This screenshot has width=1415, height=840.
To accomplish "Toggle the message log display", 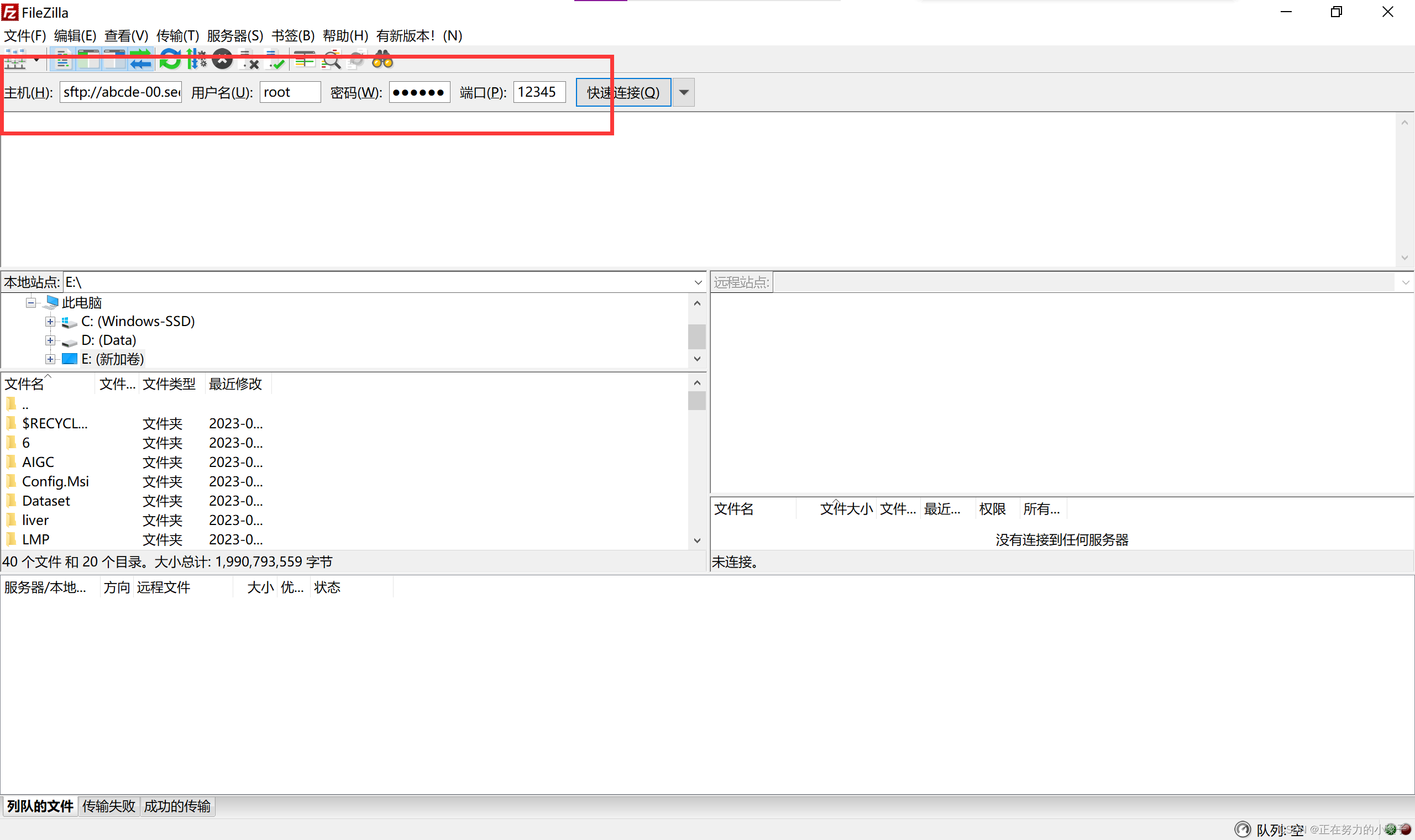I will [63, 60].
